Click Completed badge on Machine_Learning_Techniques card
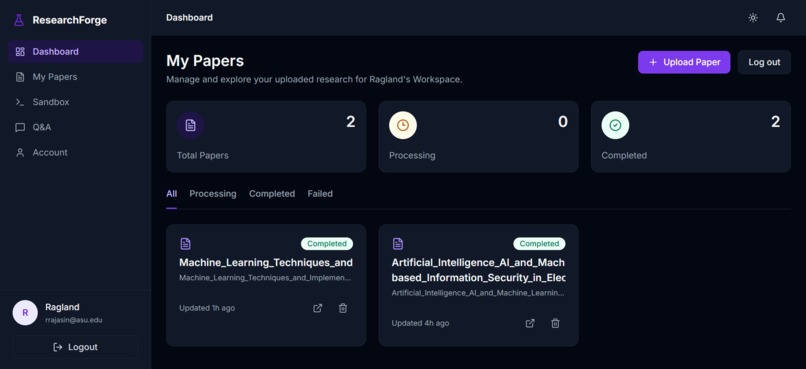 pyautogui.click(x=327, y=244)
